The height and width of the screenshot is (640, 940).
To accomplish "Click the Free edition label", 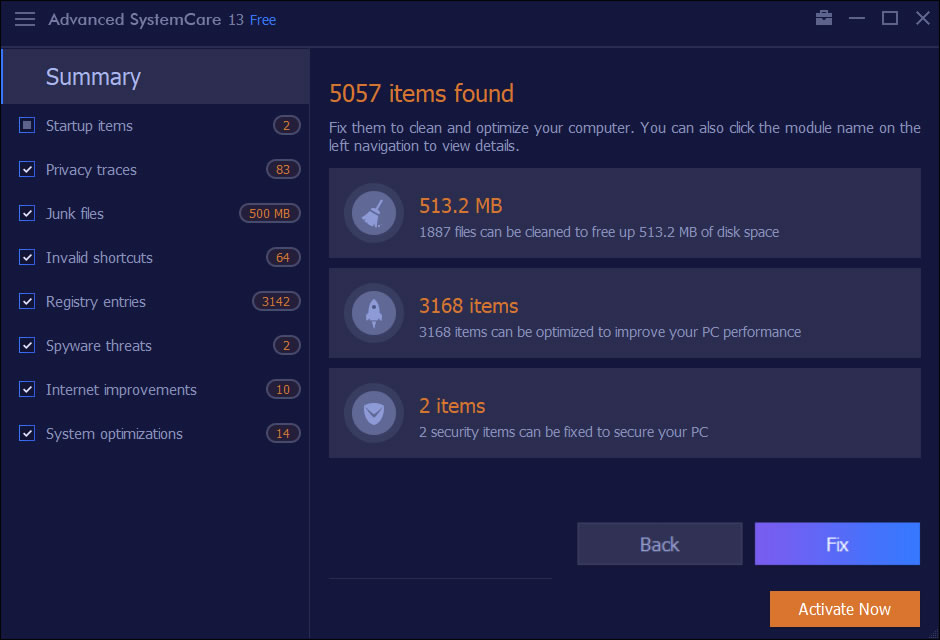I will 263,20.
